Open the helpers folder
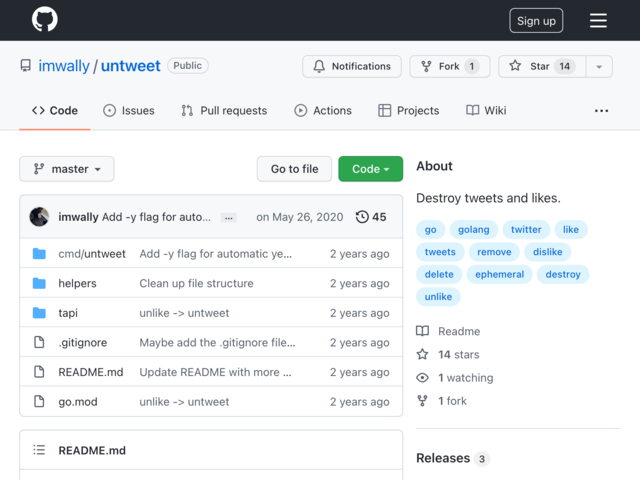640x480 pixels. pos(77,283)
